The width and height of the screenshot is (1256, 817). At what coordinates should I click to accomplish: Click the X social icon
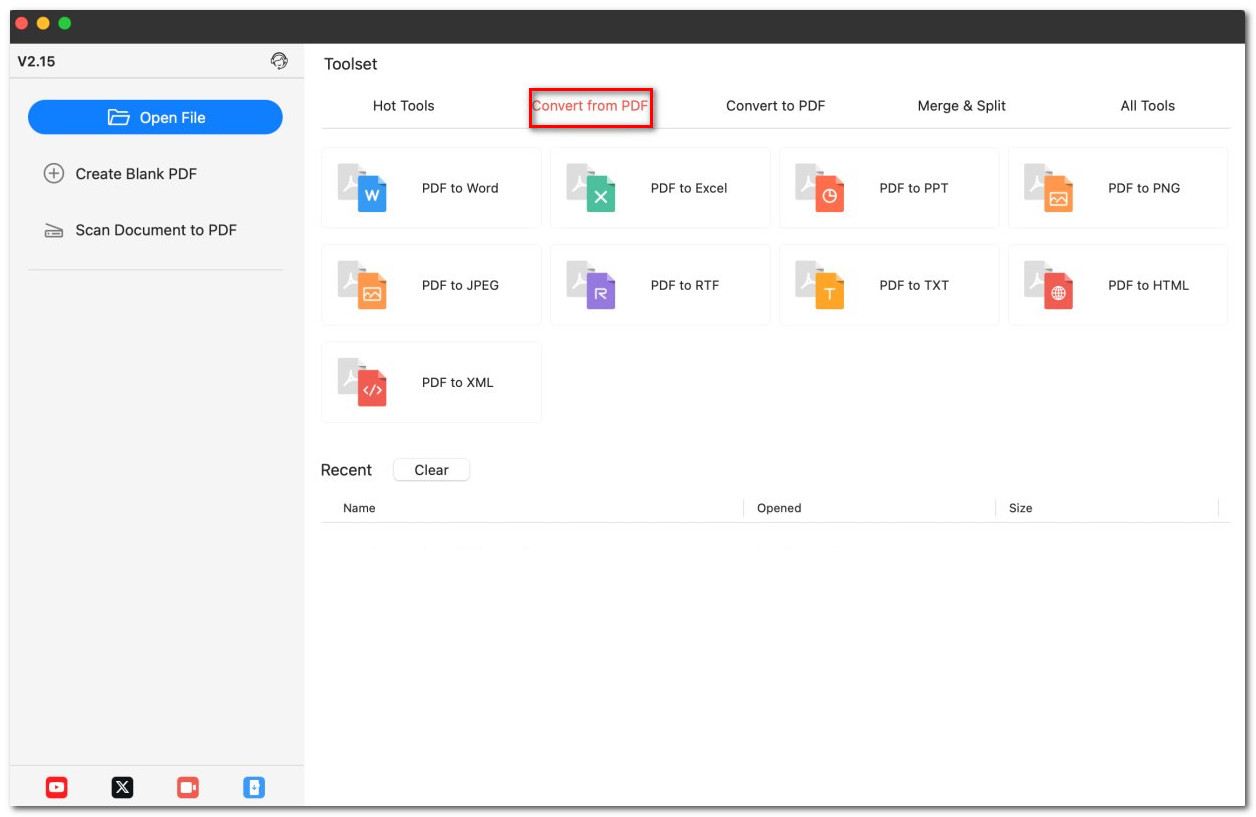(122, 788)
